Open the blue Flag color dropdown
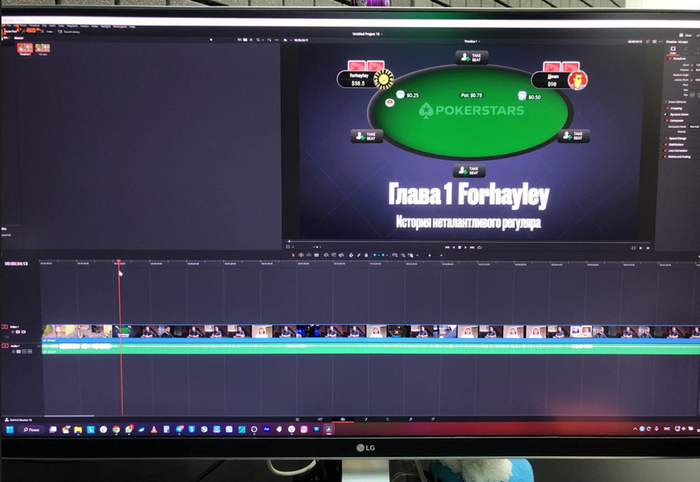 (379, 255)
